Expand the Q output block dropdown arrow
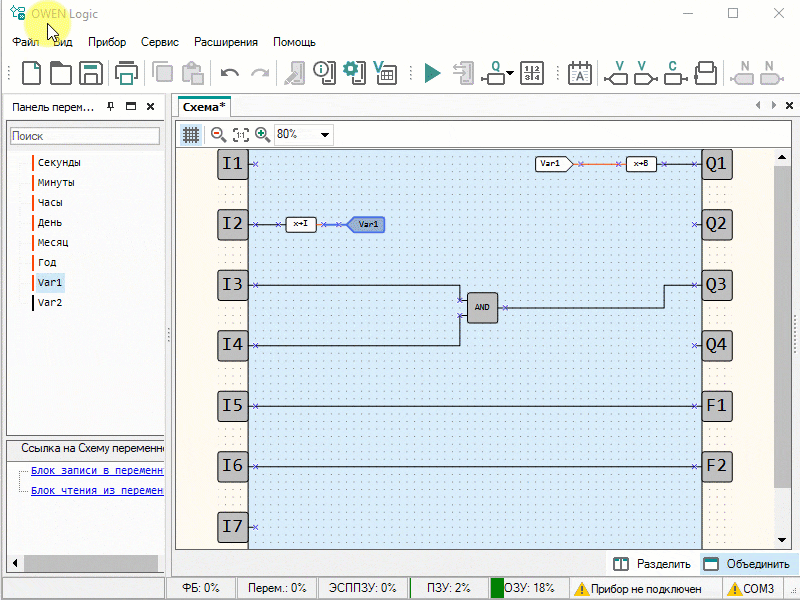This screenshot has height=600, width=800. (x=510, y=73)
